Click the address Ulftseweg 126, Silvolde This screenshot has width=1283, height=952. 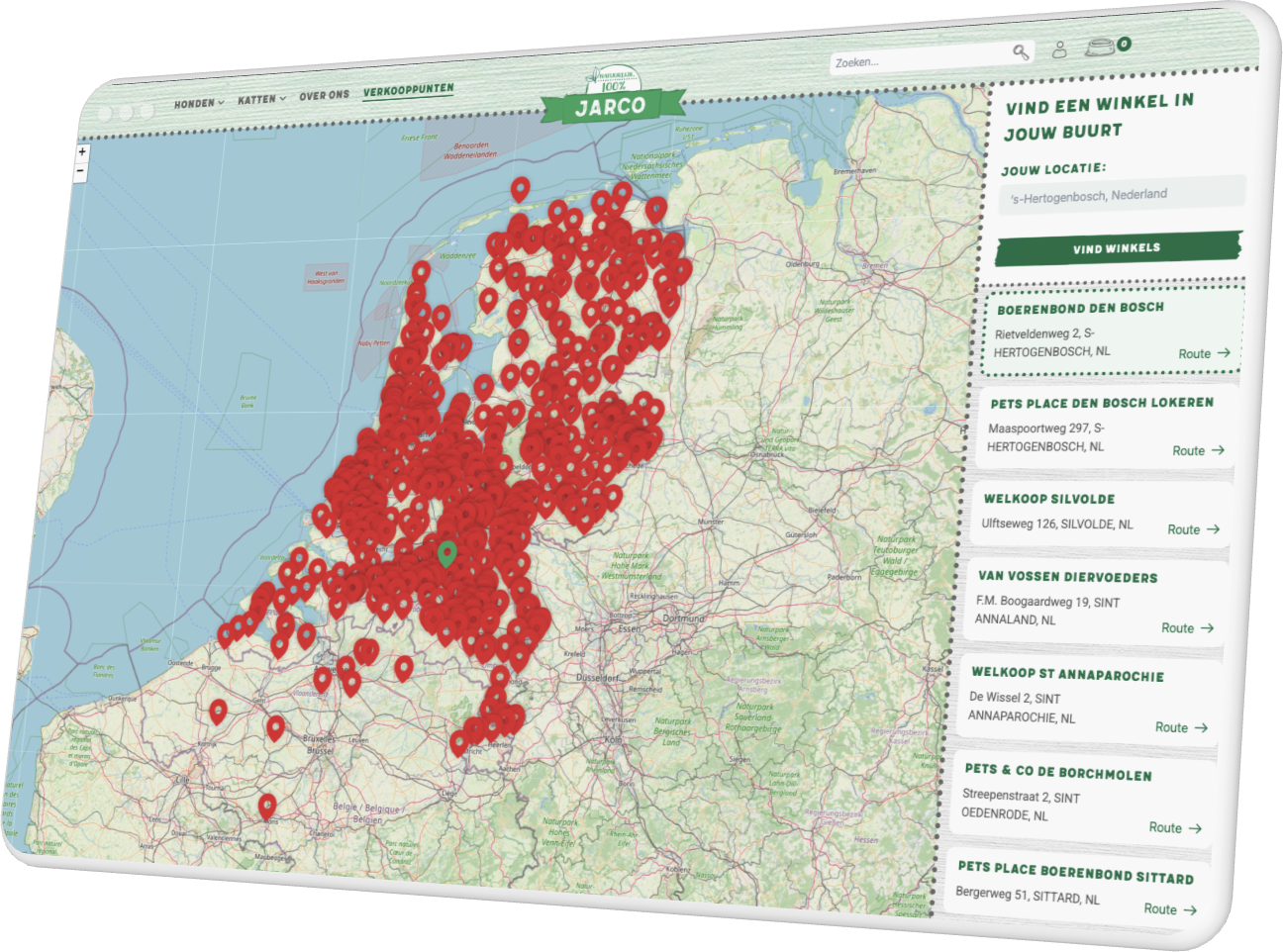point(1057,524)
